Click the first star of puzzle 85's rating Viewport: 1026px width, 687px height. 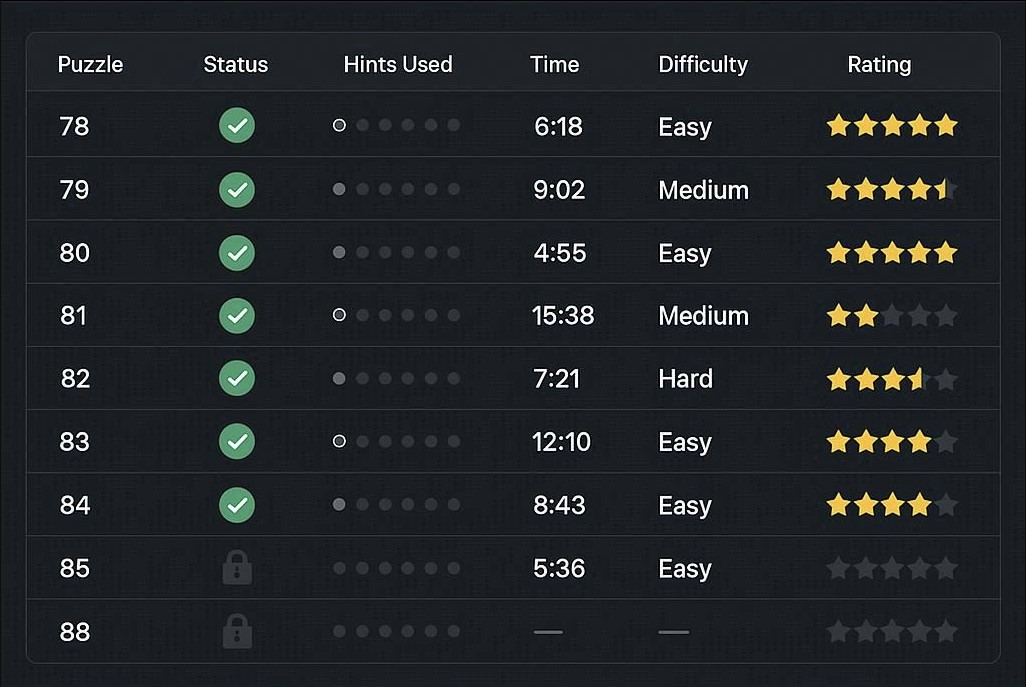(x=838, y=568)
